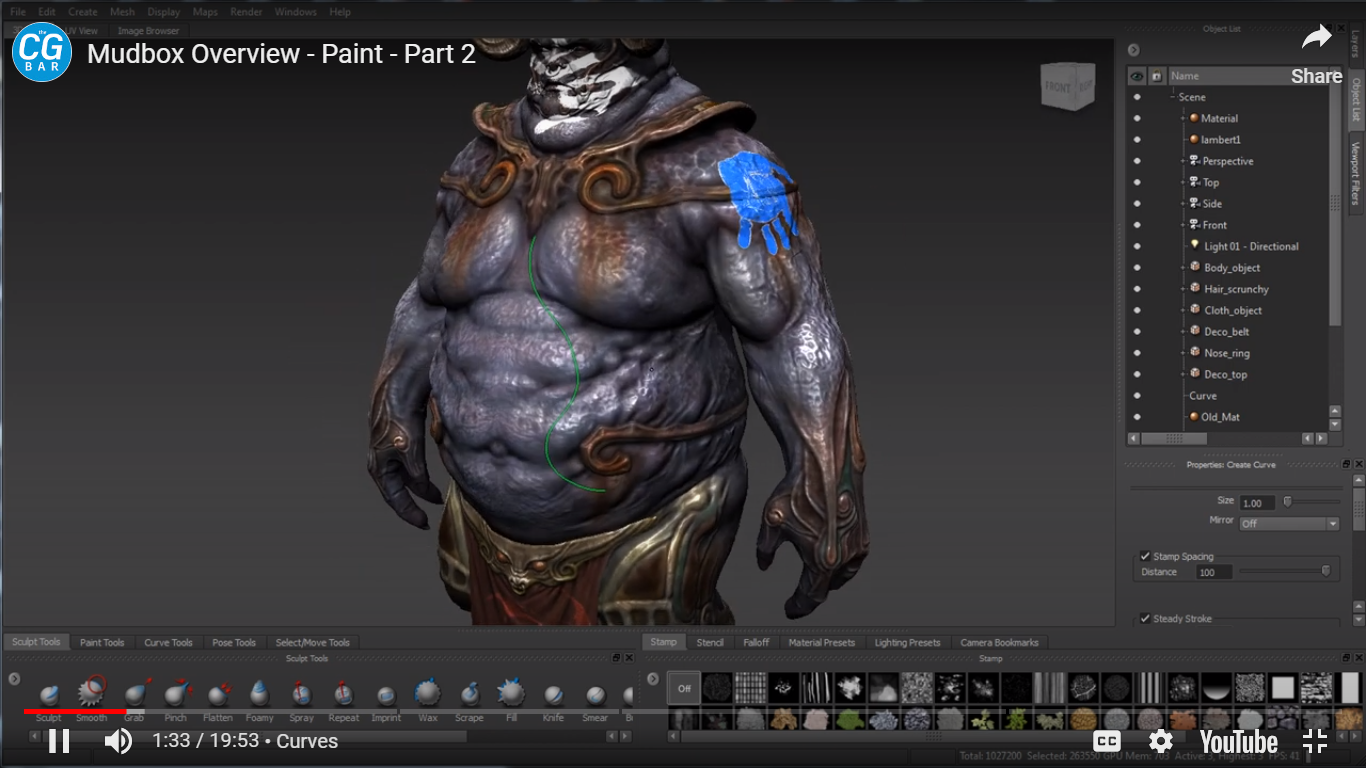This screenshot has width=1366, height=768.
Task: Select the Sculpt tool icon
Action: click(x=49, y=693)
